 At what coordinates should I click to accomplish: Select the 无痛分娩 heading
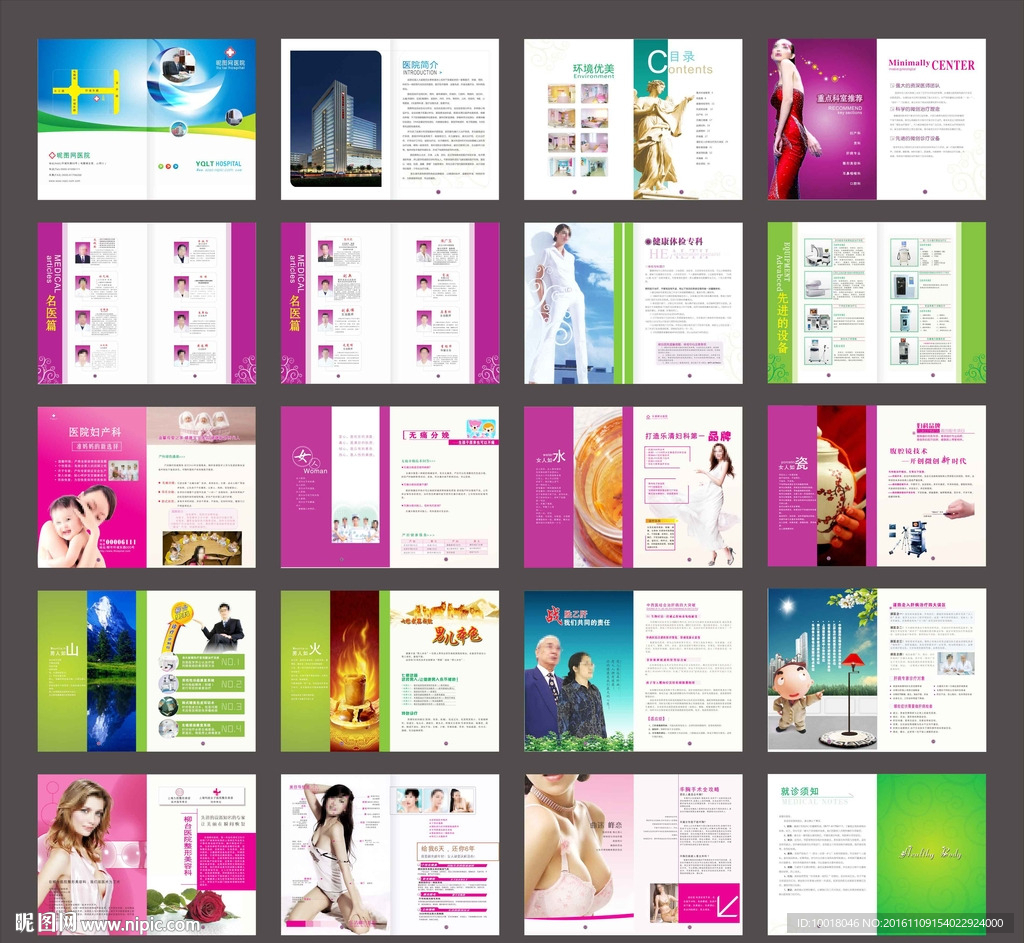coord(428,435)
